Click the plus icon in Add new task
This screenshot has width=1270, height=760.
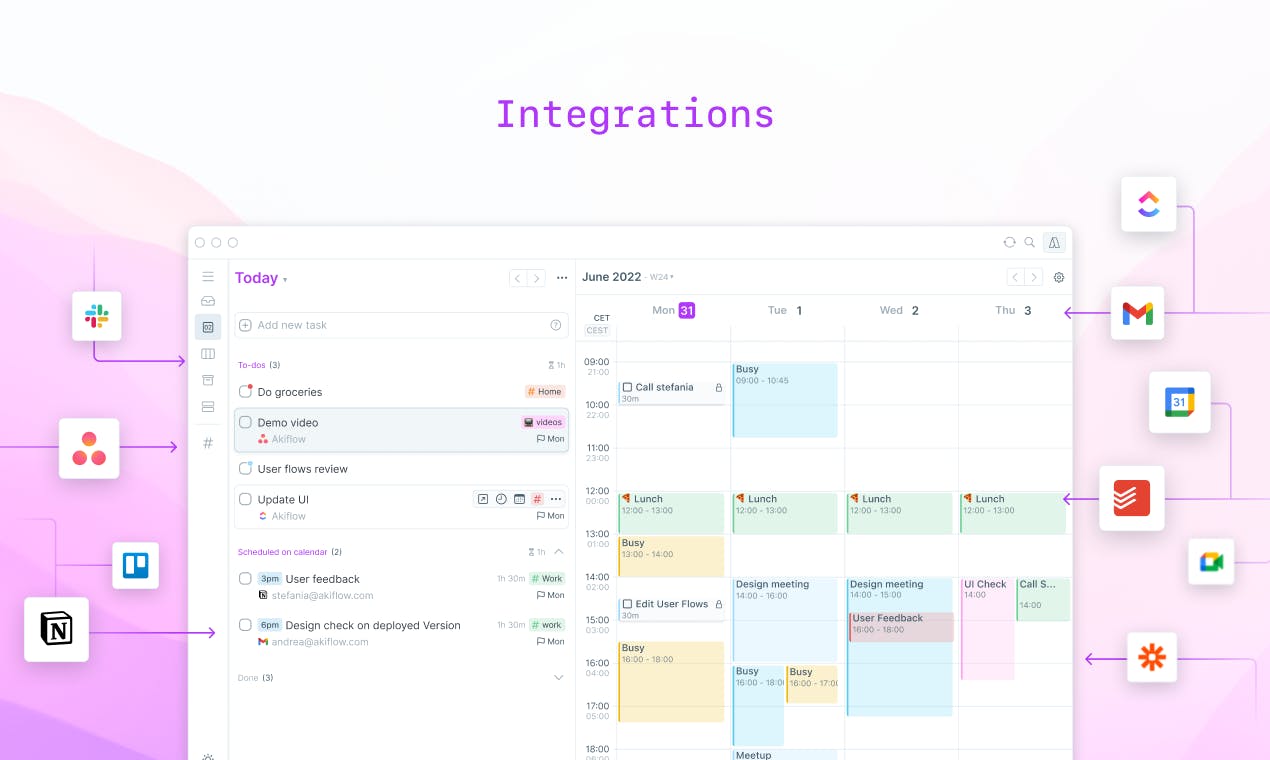click(245, 325)
